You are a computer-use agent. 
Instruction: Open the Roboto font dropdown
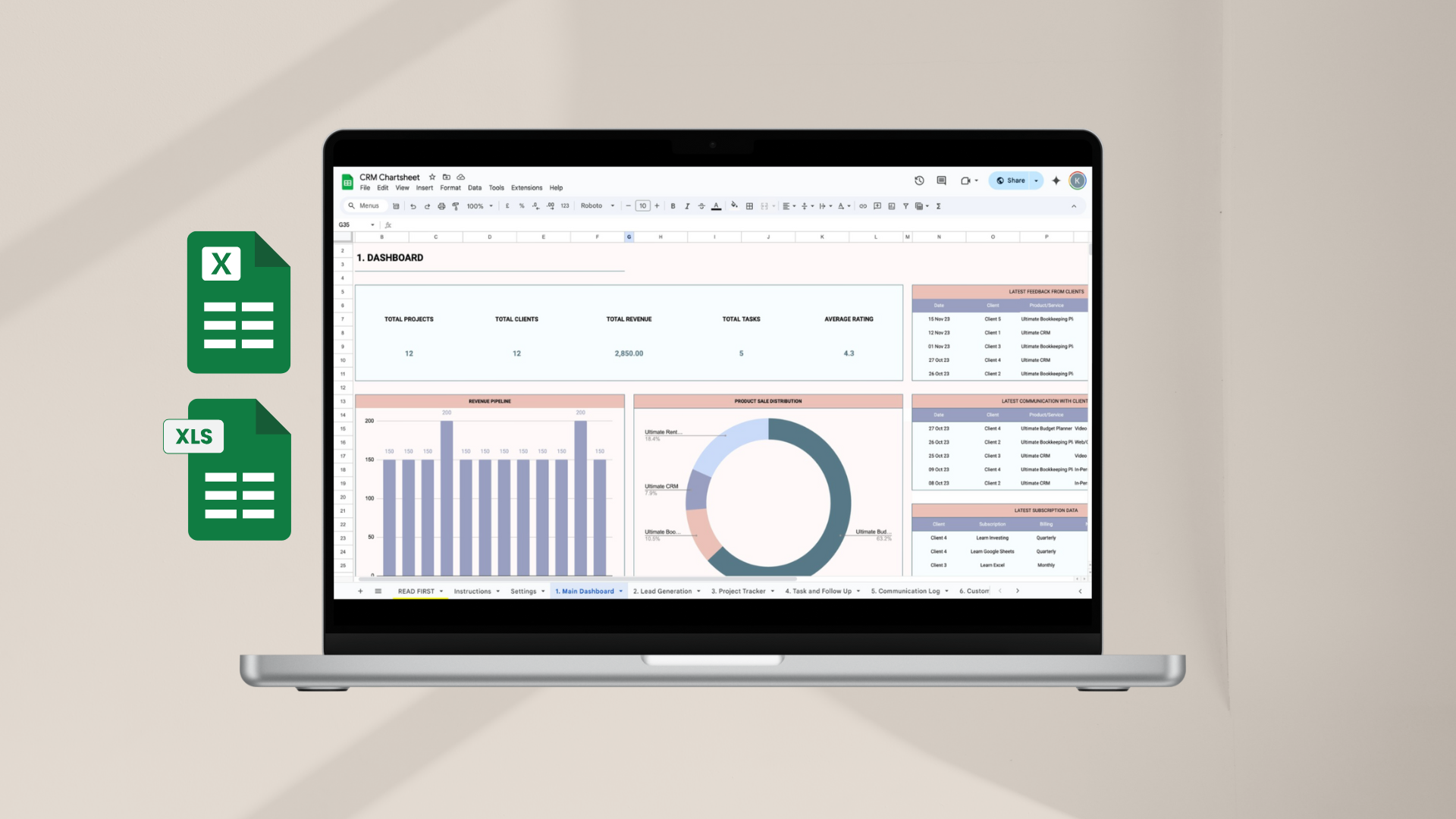point(597,206)
